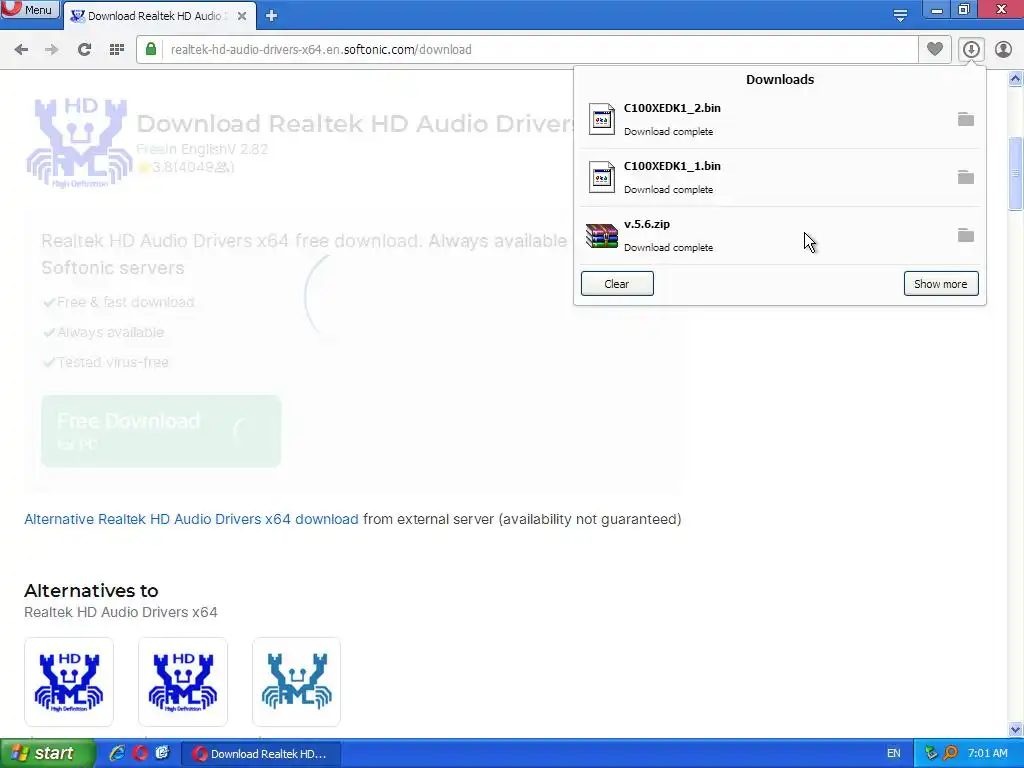Show C100XEDK1_2.bin in its folder

tap(966, 119)
